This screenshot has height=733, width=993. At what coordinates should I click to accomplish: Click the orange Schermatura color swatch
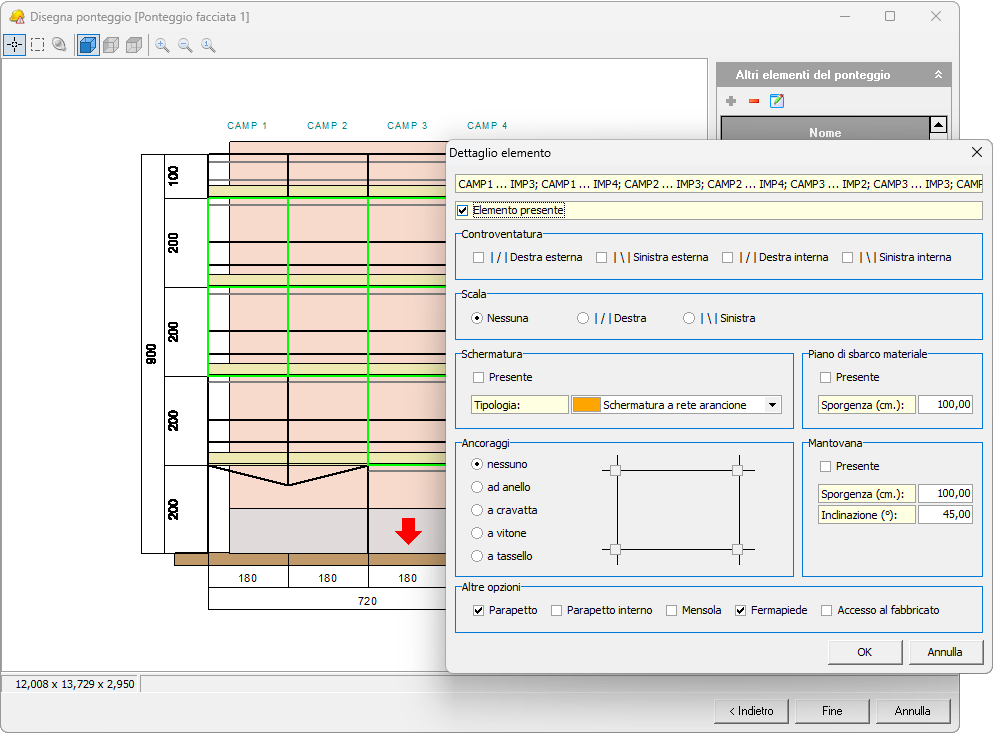pyautogui.click(x=586, y=405)
